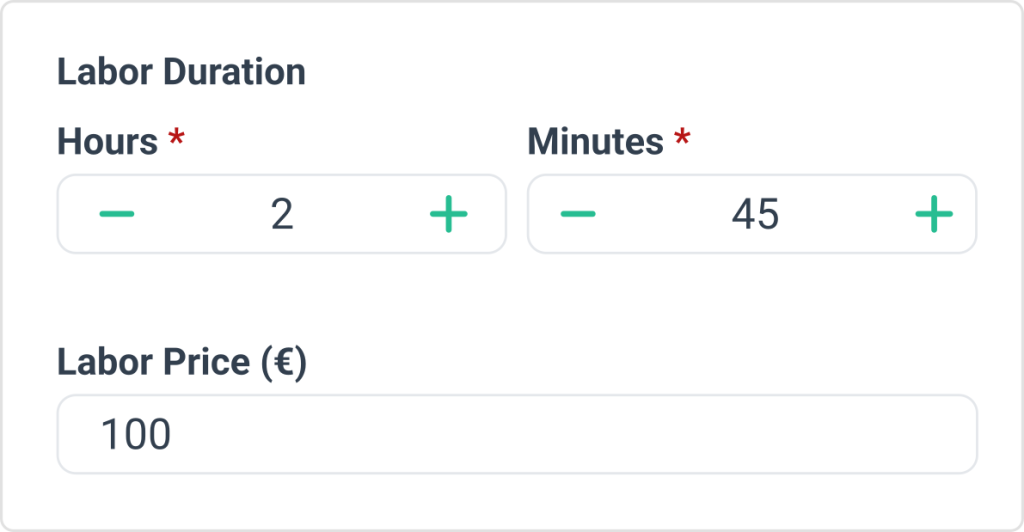Click the Labor Price (€) label

(x=181, y=362)
